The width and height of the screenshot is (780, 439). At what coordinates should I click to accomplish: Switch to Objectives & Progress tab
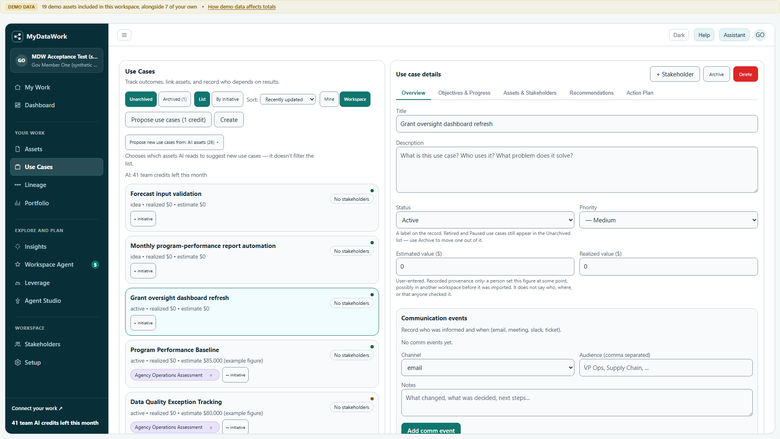coord(464,93)
